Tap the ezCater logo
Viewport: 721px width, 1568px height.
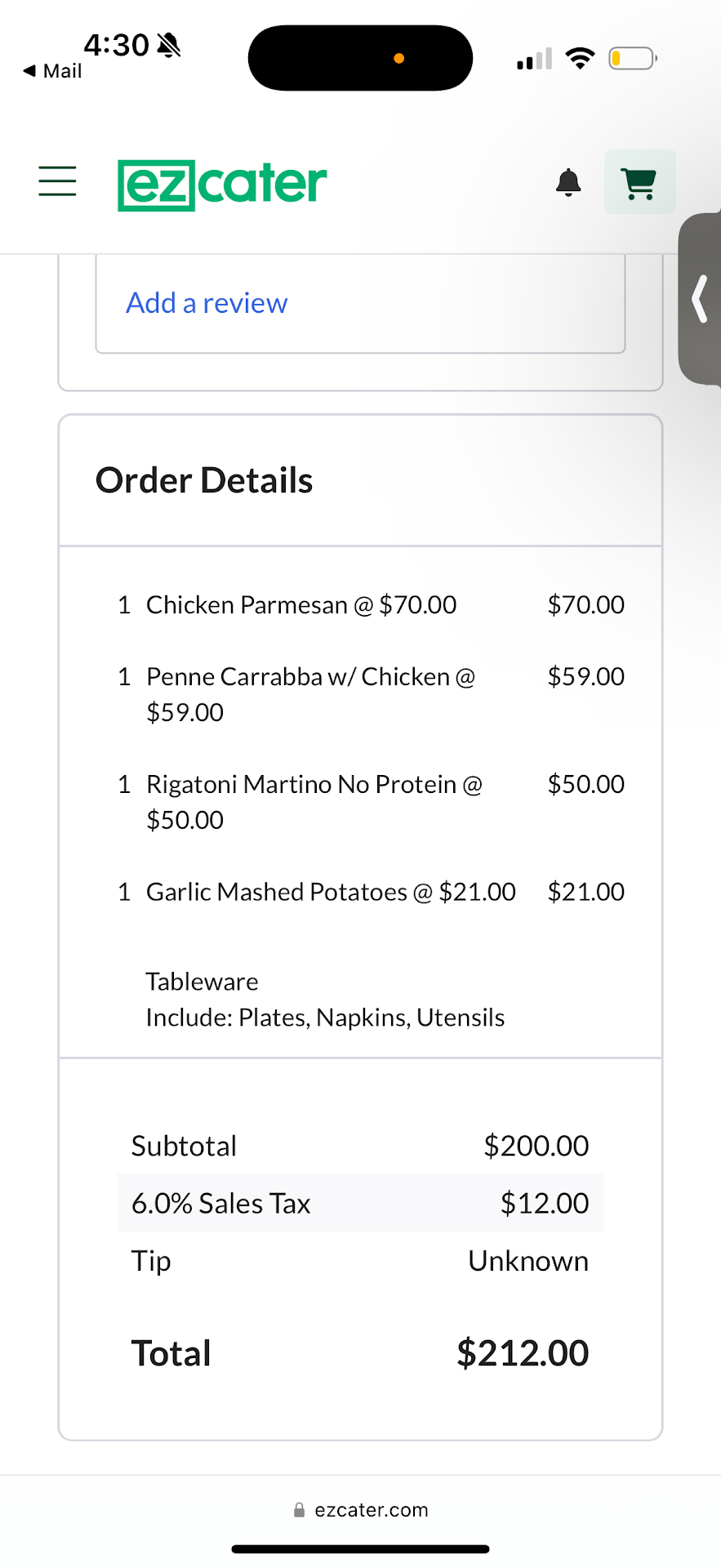(x=222, y=184)
